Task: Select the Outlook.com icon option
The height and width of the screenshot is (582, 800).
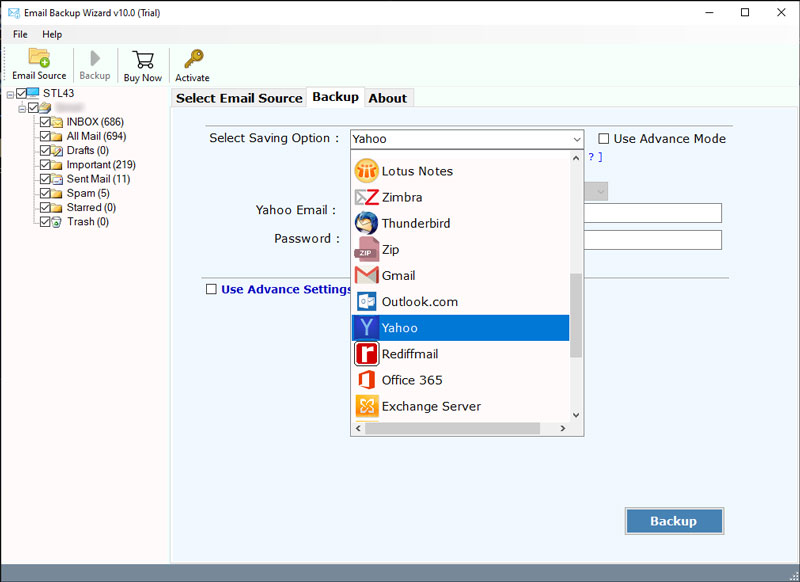Action: click(x=366, y=301)
